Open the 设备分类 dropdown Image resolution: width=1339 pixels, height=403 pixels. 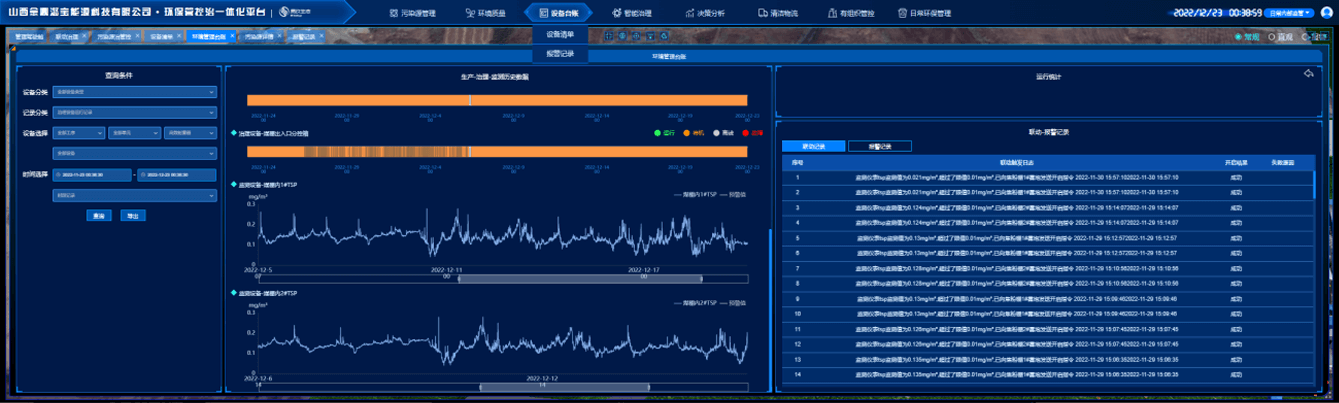[x=134, y=92]
